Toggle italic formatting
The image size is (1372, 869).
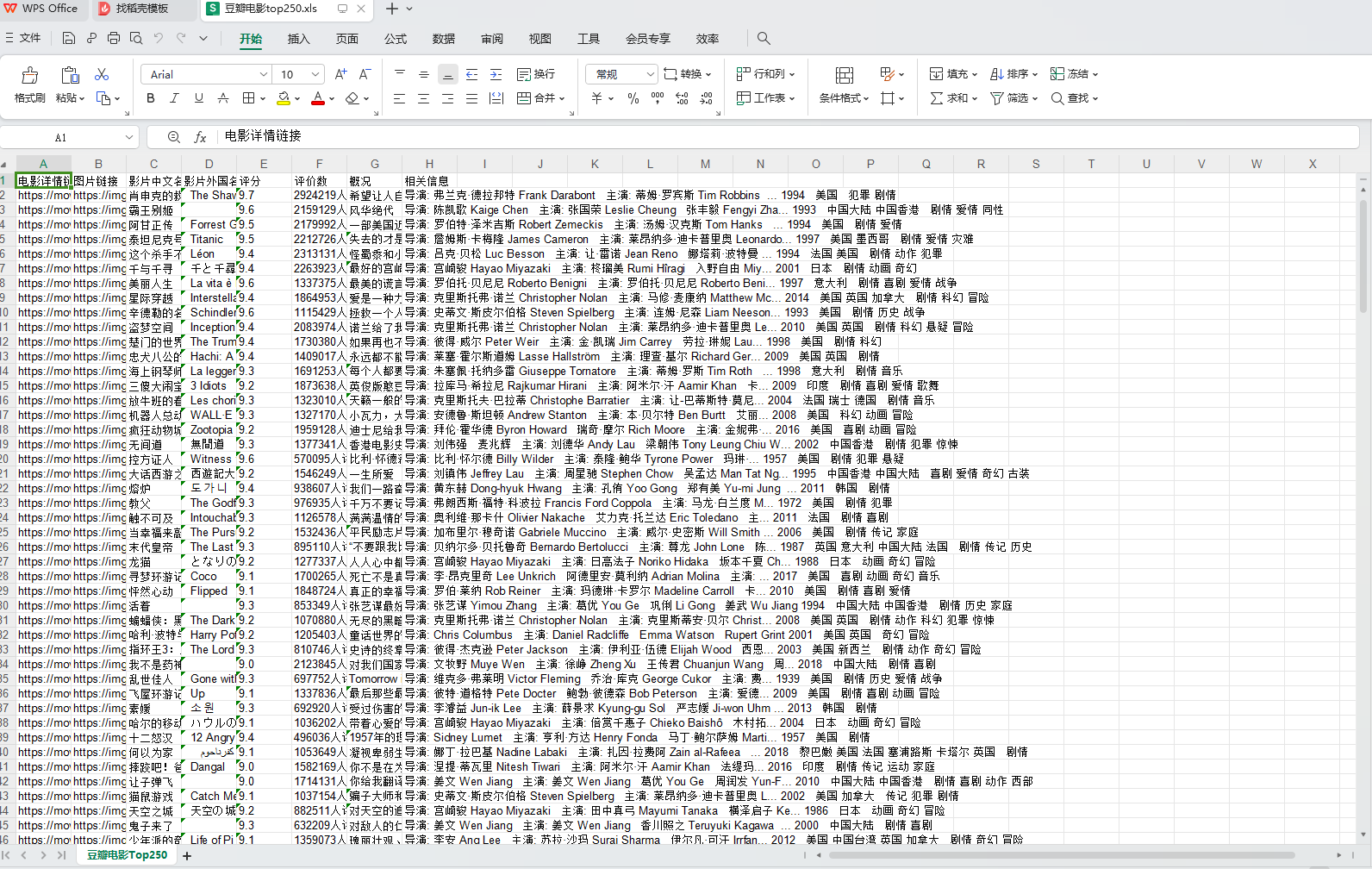pyautogui.click(x=175, y=98)
